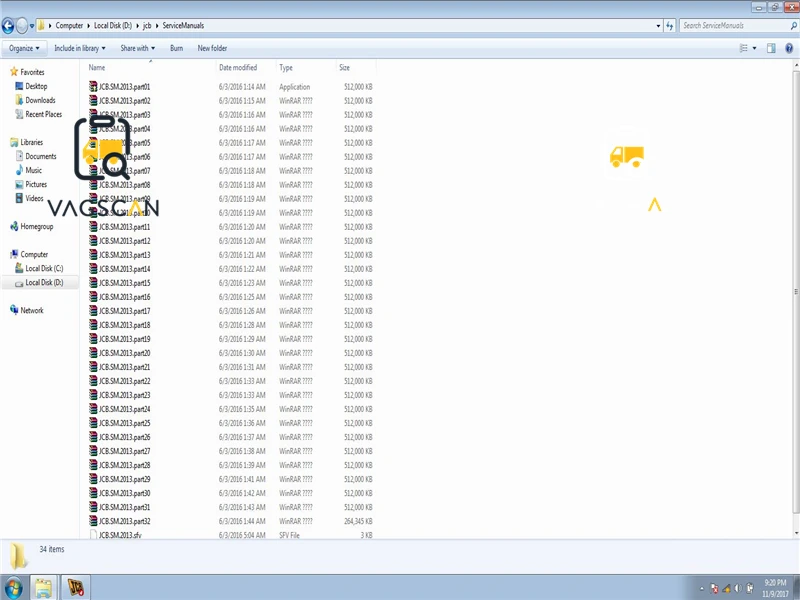Select the JCB.SM.2013.part02 archive icon
Viewport: 800px width, 600px height.
[x=93, y=101]
